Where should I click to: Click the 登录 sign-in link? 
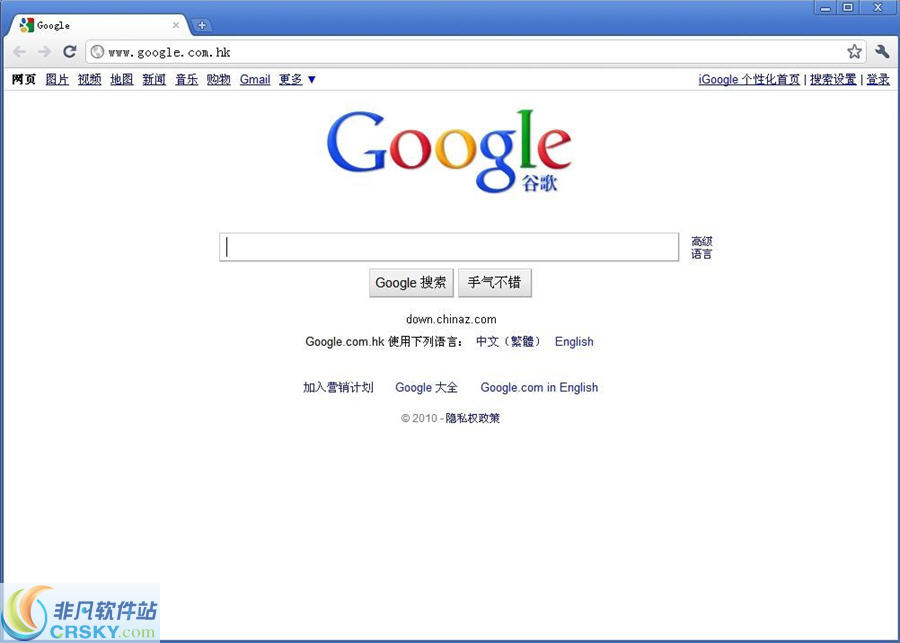click(877, 79)
